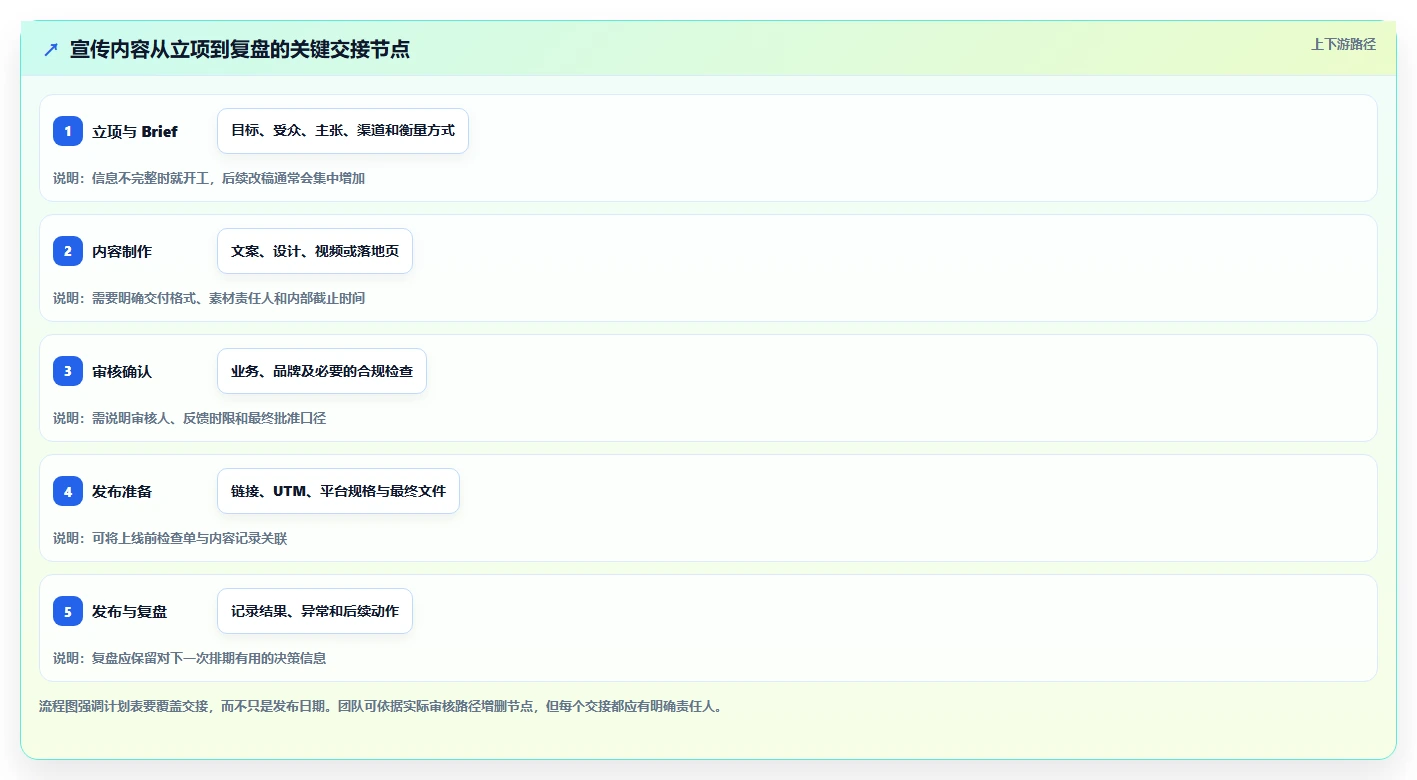Click the 链接、UTM、平台规格与最终文件 chip
The width and height of the screenshot is (1417, 780).
[x=338, y=491]
